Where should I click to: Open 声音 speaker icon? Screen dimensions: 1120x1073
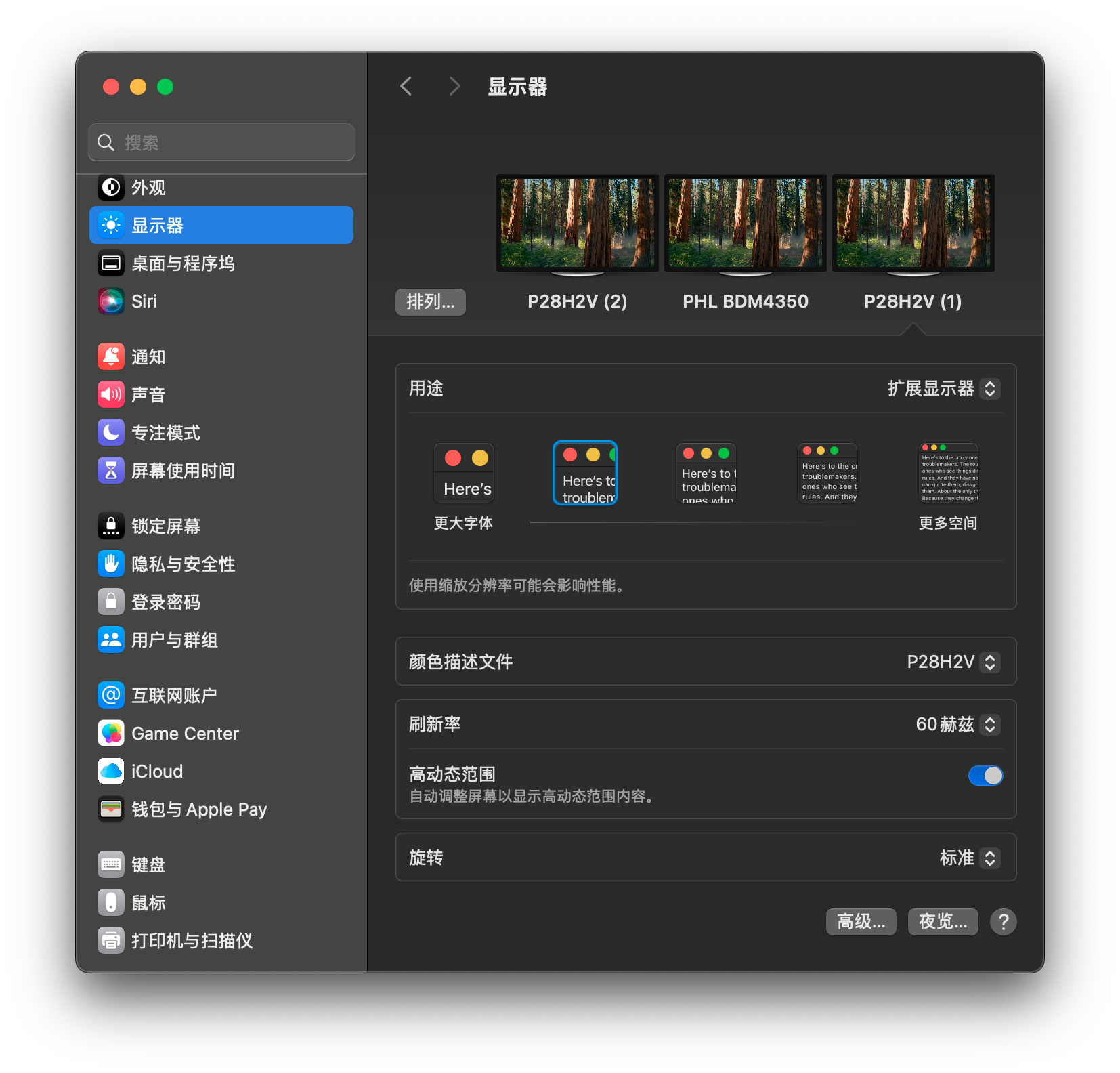pyautogui.click(x=111, y=394)
